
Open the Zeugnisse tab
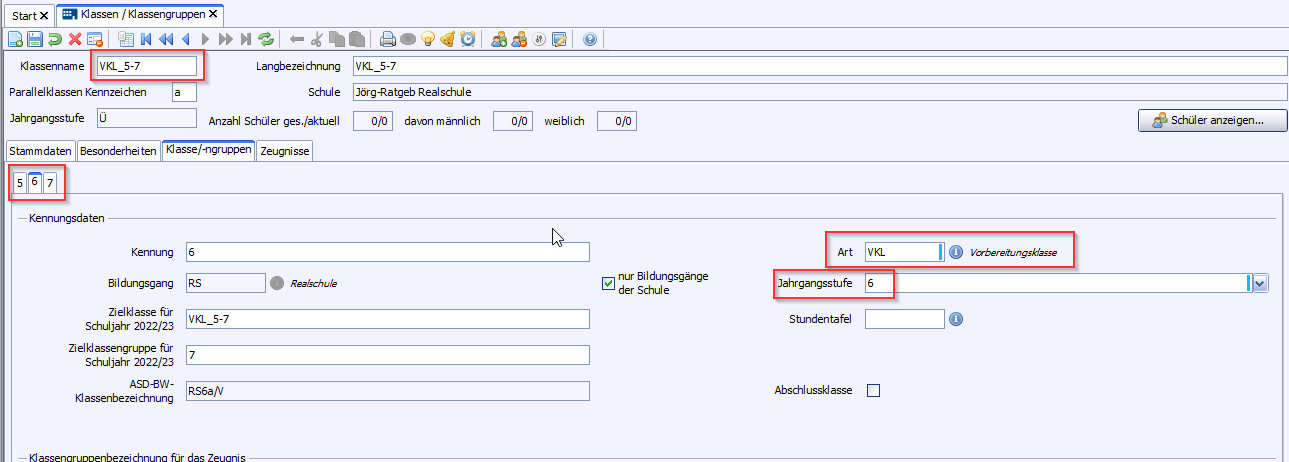click(285, 151)
